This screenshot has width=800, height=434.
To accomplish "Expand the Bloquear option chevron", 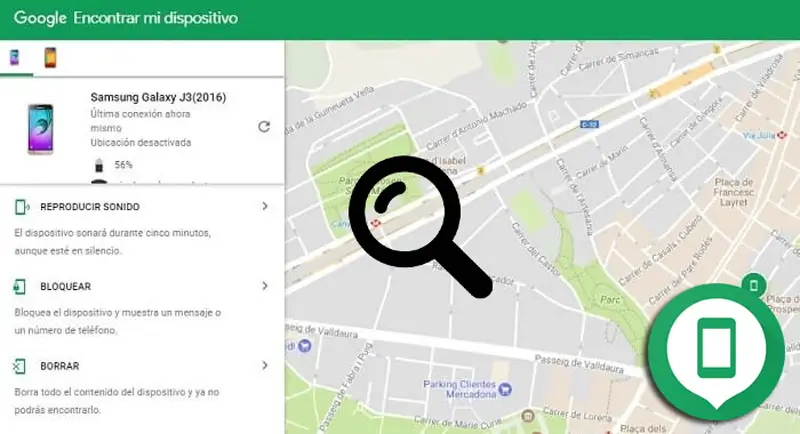I will click(265, 286).
